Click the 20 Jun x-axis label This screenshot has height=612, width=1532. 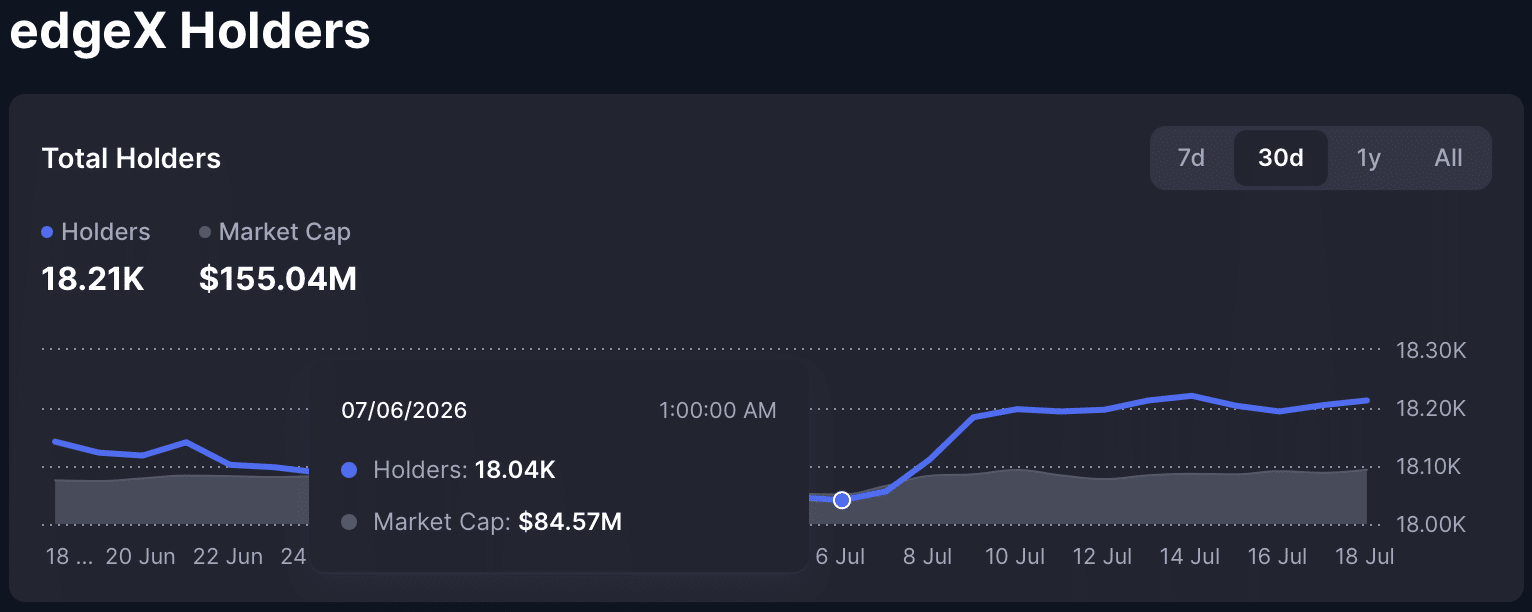point(140,556)
